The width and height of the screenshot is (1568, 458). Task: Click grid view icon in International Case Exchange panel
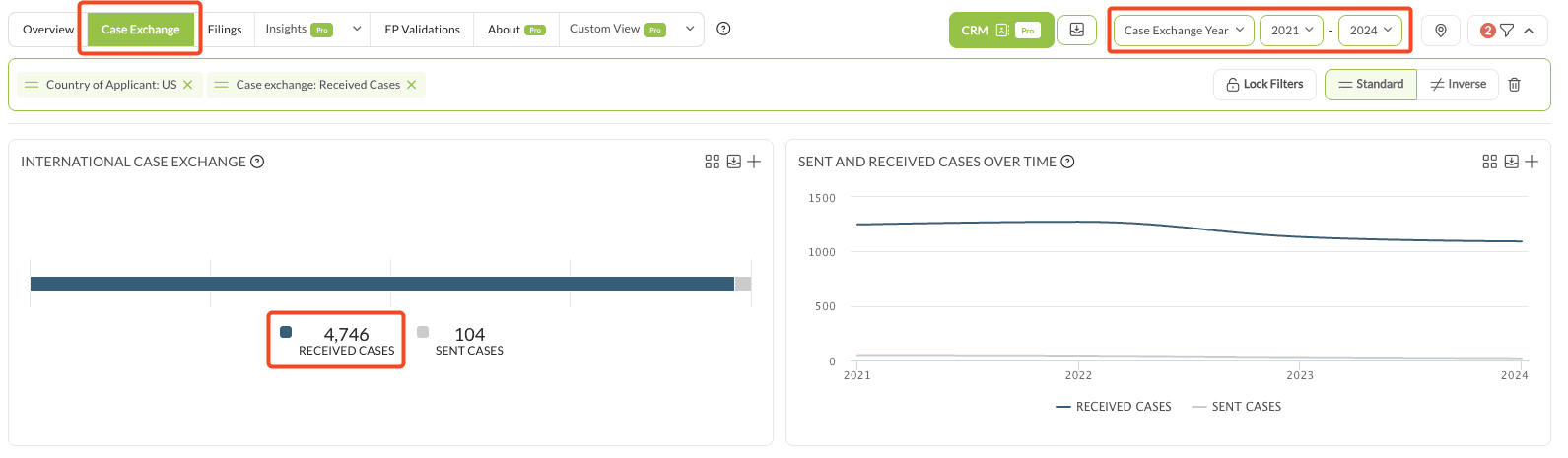tap(713, 162)
